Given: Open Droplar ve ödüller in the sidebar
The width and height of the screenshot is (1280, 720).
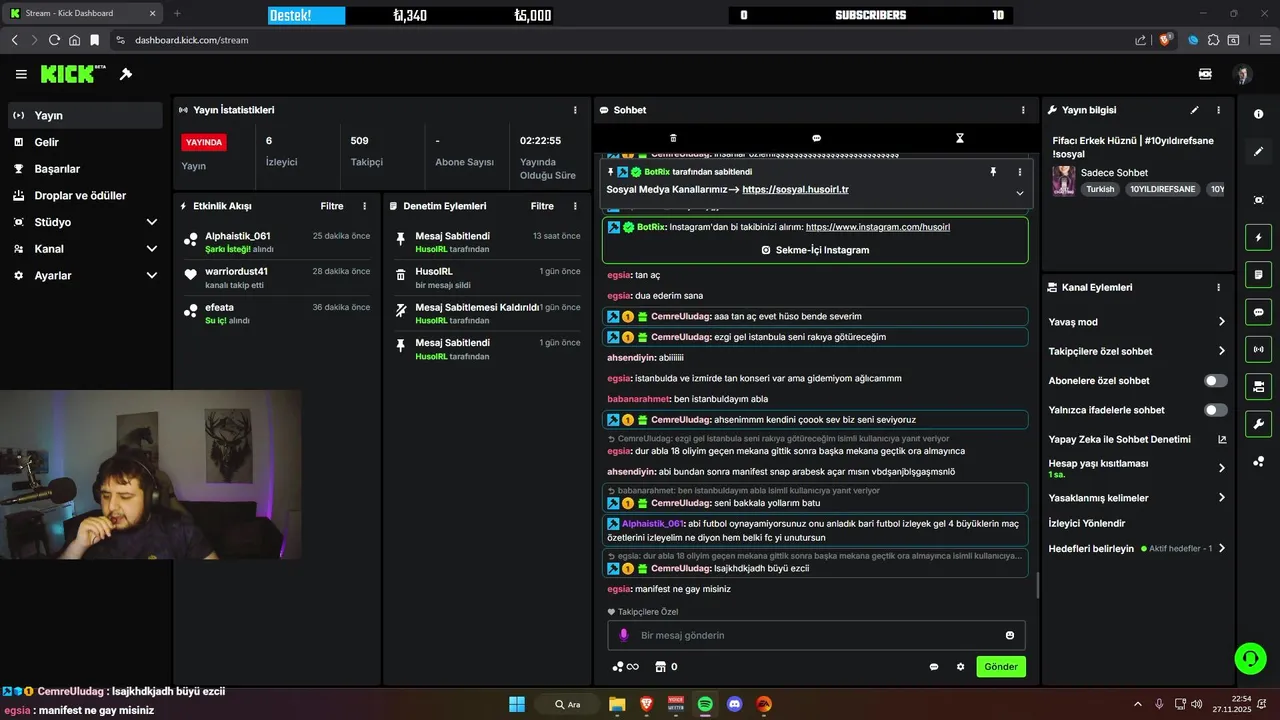Looking at the screenshot, I should [x=84, y=196].
